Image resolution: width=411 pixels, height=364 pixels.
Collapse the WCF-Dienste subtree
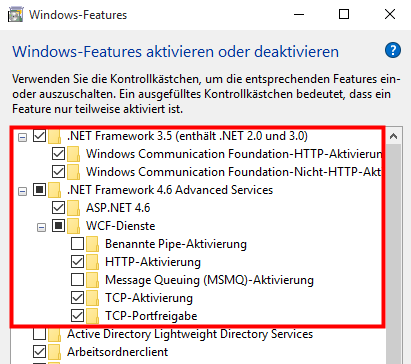(x=41, y=227)
